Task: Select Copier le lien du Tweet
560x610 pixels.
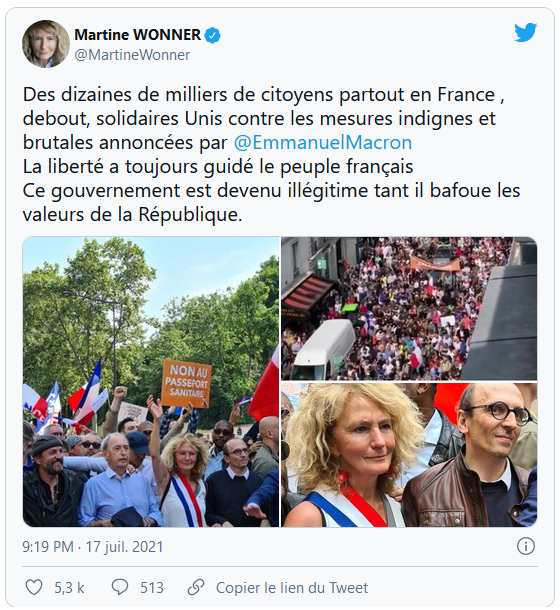Action: click(292, 588)
